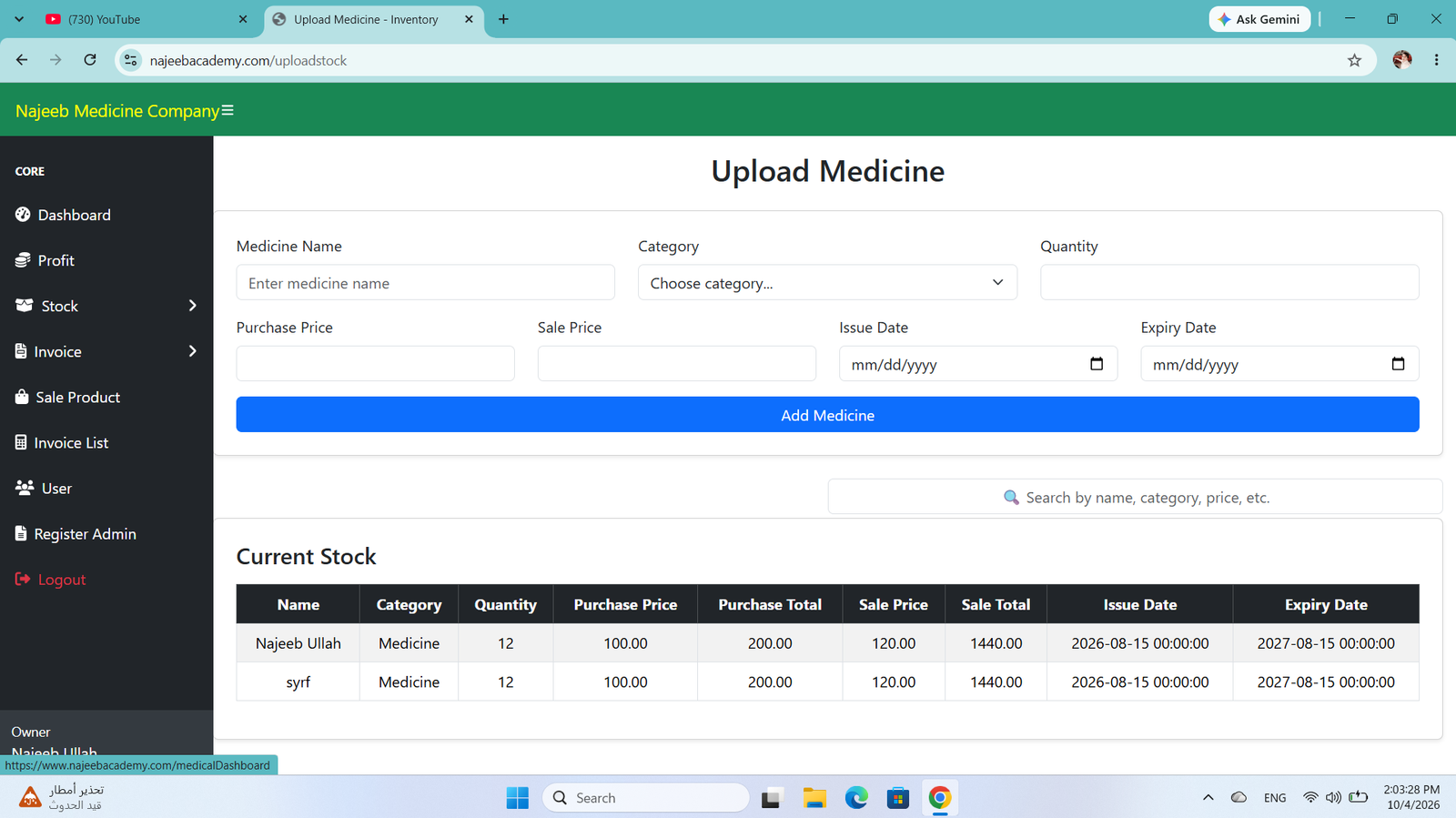Click the Purchase Total column header
This screenshot has height=818, width=1456.
click(x=770, y=604)
